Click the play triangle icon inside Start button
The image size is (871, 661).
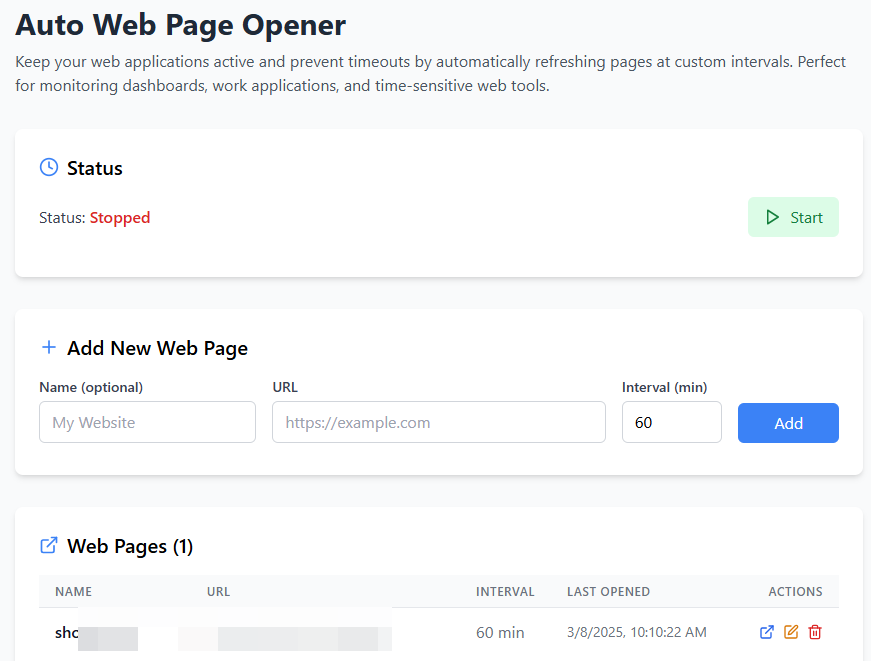tap(772, 217)
